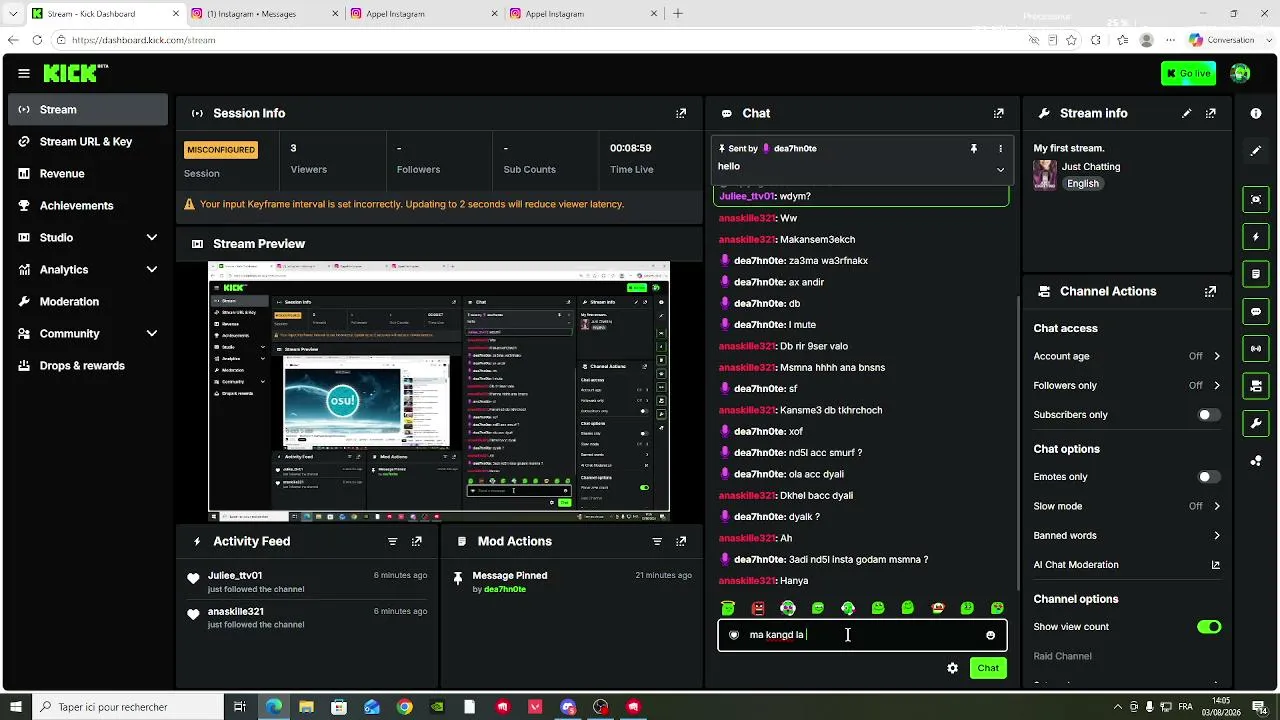Open the English language tag
Screen dimensions: 1280x720
click(x=1083, y=184)
